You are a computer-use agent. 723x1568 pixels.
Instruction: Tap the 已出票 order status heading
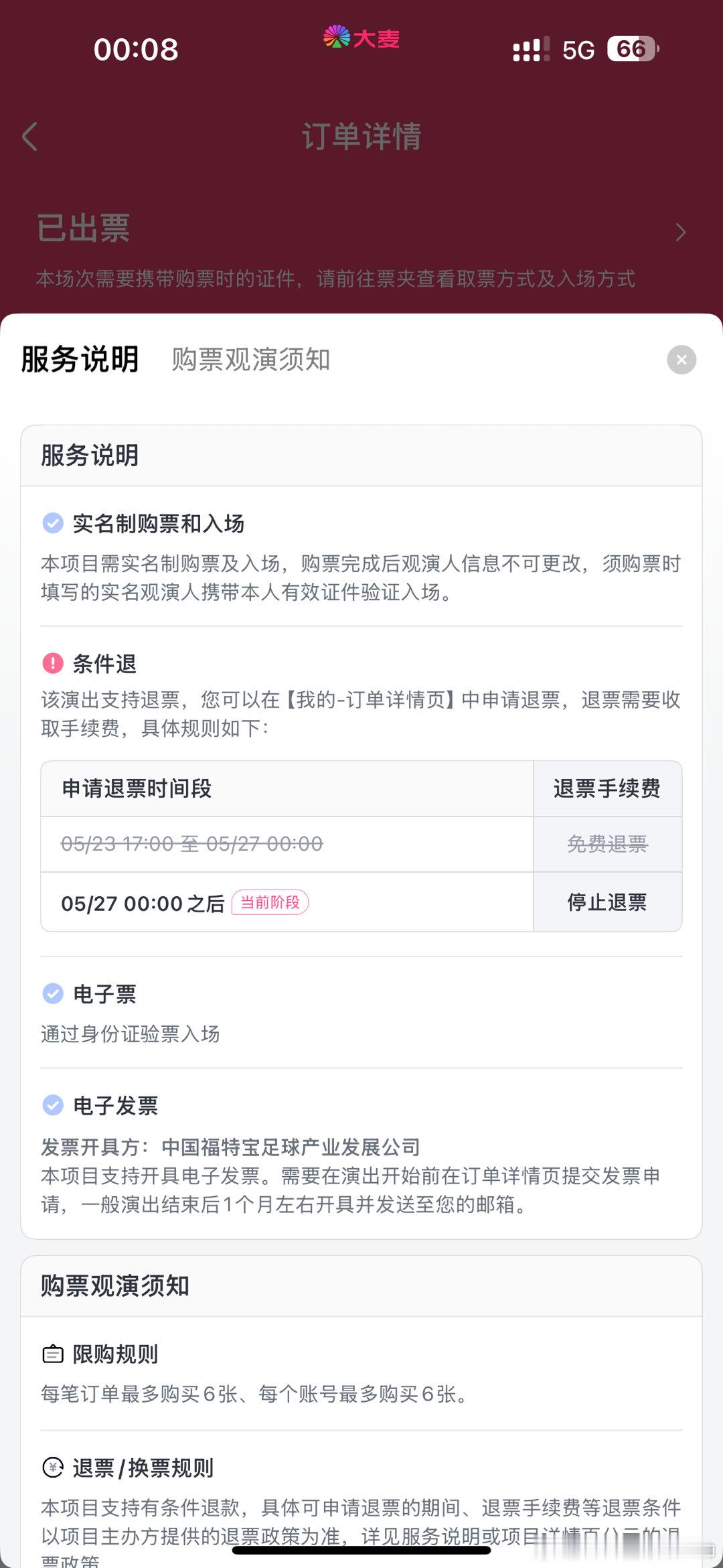pos(83,228)
